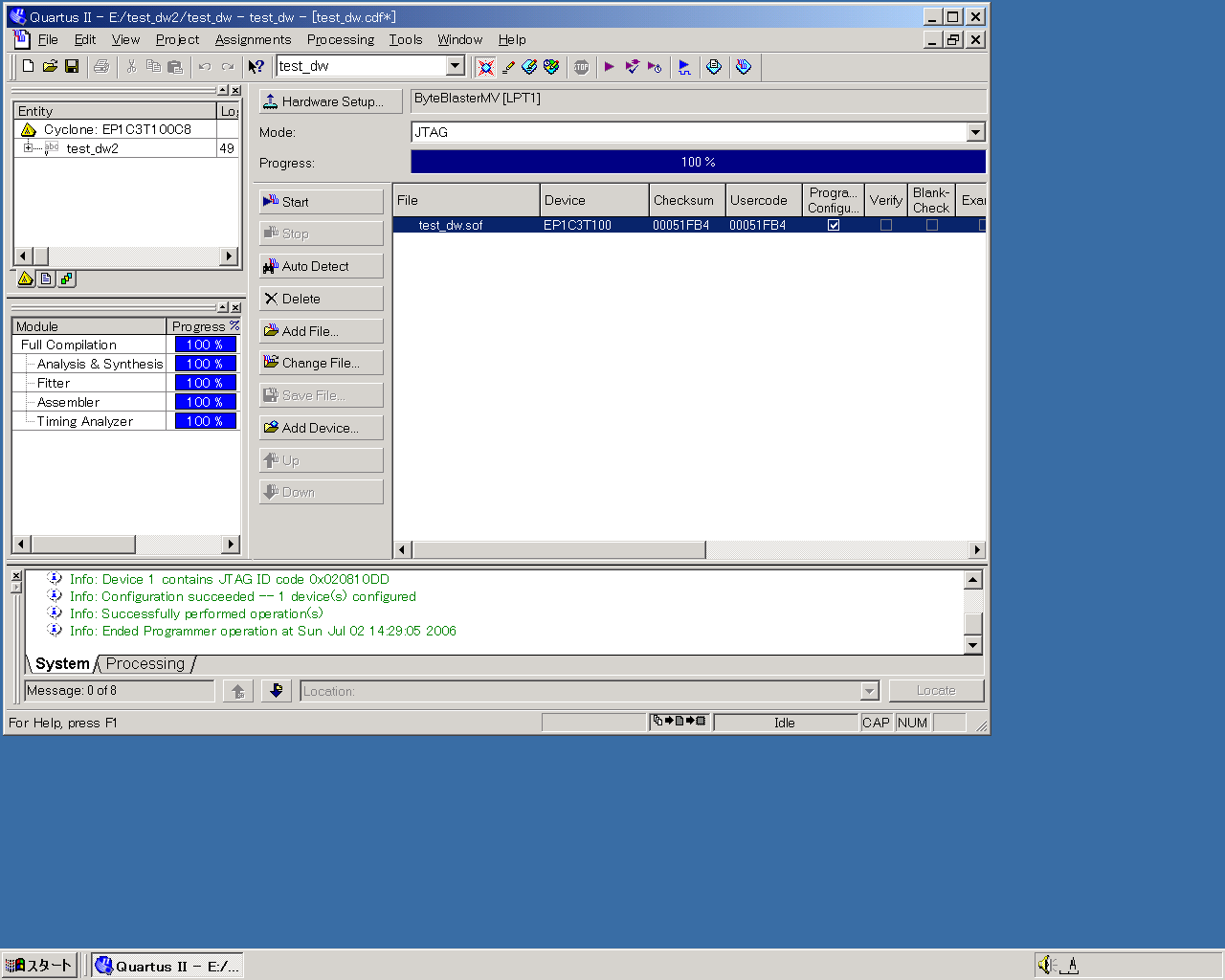This screenshot has height=980, width=1225.
Task: Click the Save disk icon in toolbar
Action: (x=72, y=67)
